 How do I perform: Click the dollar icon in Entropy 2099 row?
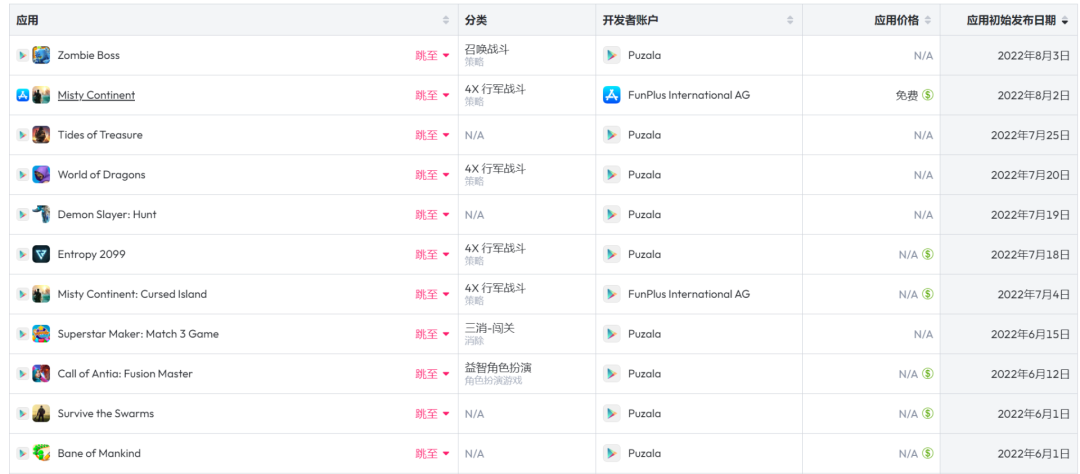point(928,254)
